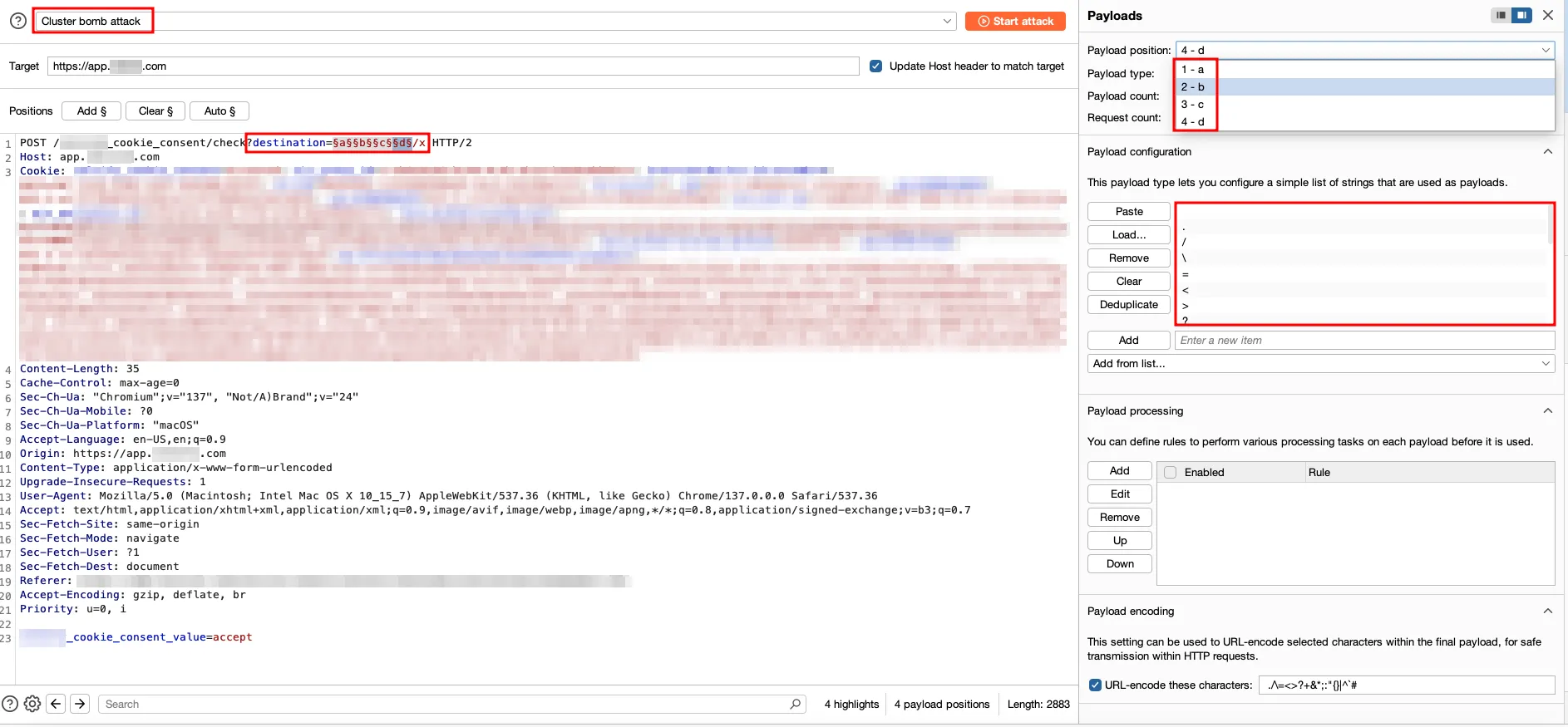Toggle Update Host header to match target
Image resolution: width=1568 pixels, height=727 pixels.
coord(875,66)
